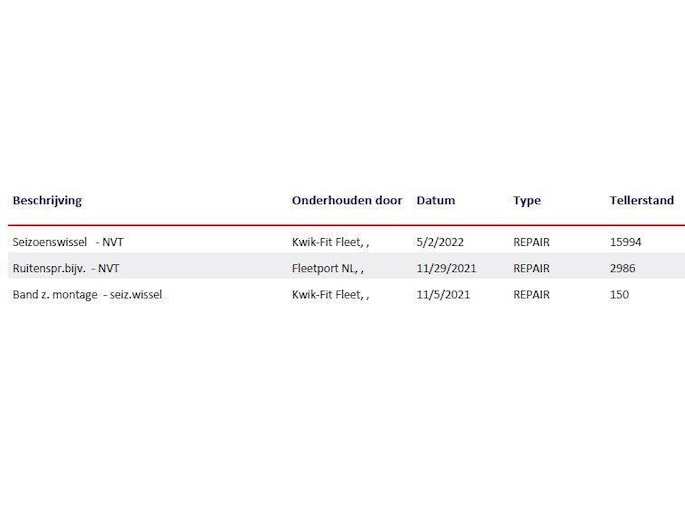Click the Beschrijving column header
The image size is (685, 513).
coord(47,200)
